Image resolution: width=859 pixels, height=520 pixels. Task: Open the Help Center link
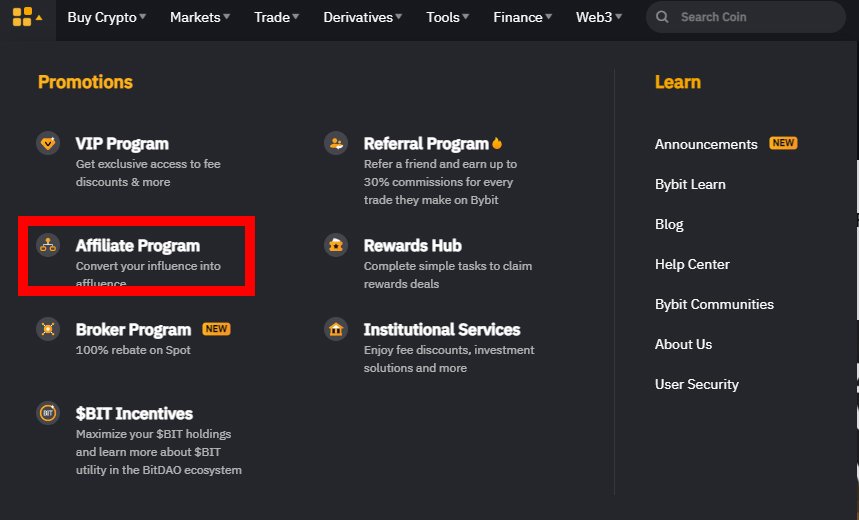click(x=692, y=264)
